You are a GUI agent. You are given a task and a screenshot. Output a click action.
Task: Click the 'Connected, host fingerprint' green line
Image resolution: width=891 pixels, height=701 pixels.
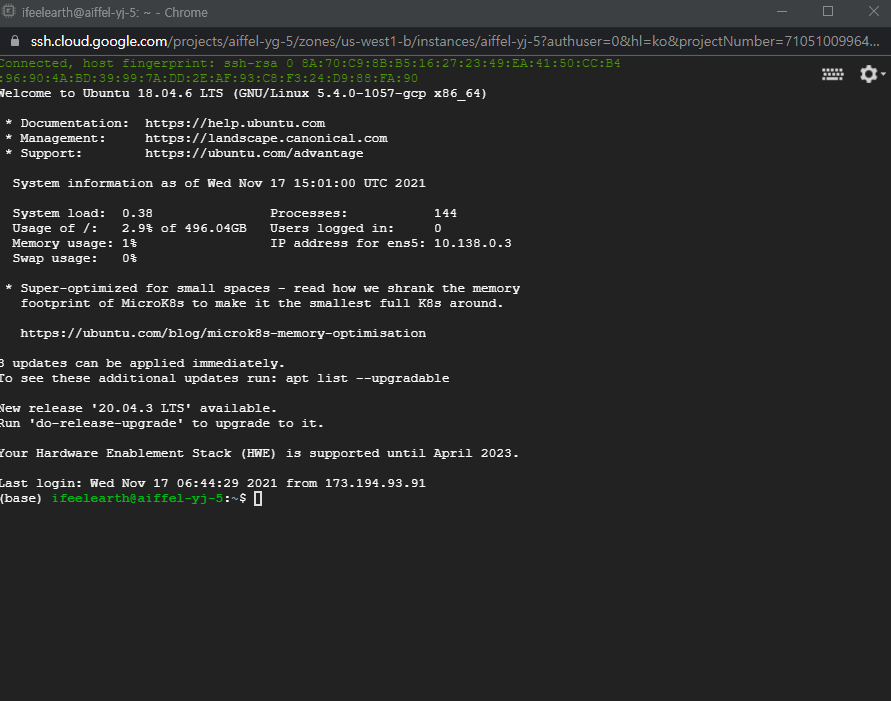pos(310,63)
